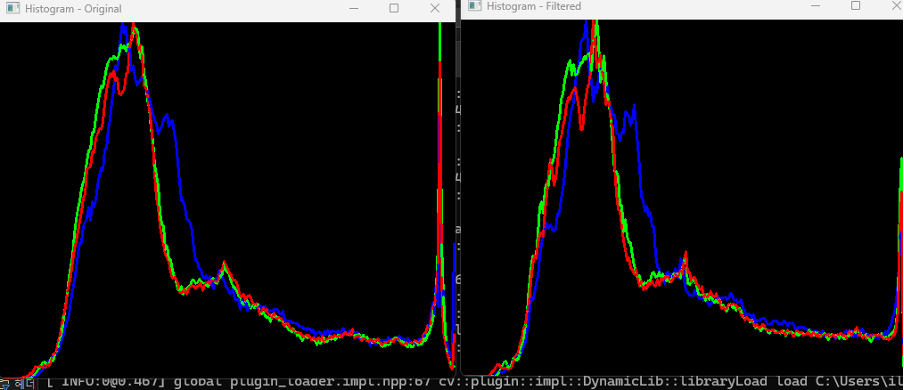Screen dimensions: 904x390
Task: Maximize the Histogram - Original window
Action: tap(394, 8)
